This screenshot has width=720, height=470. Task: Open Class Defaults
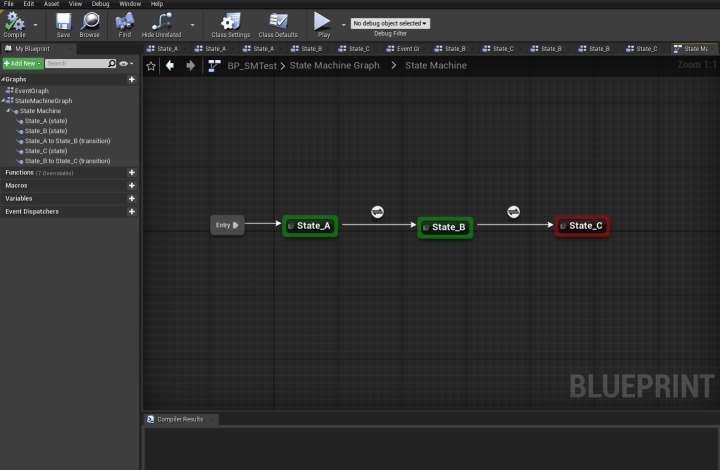278,25
